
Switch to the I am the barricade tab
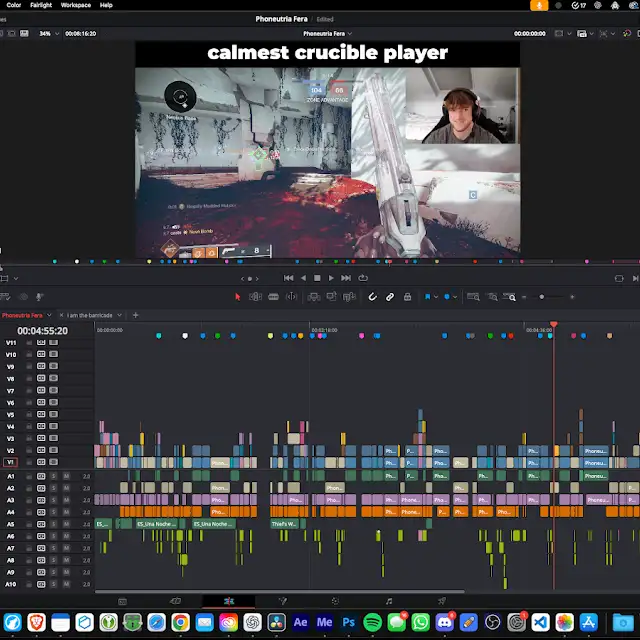point(89,315)
